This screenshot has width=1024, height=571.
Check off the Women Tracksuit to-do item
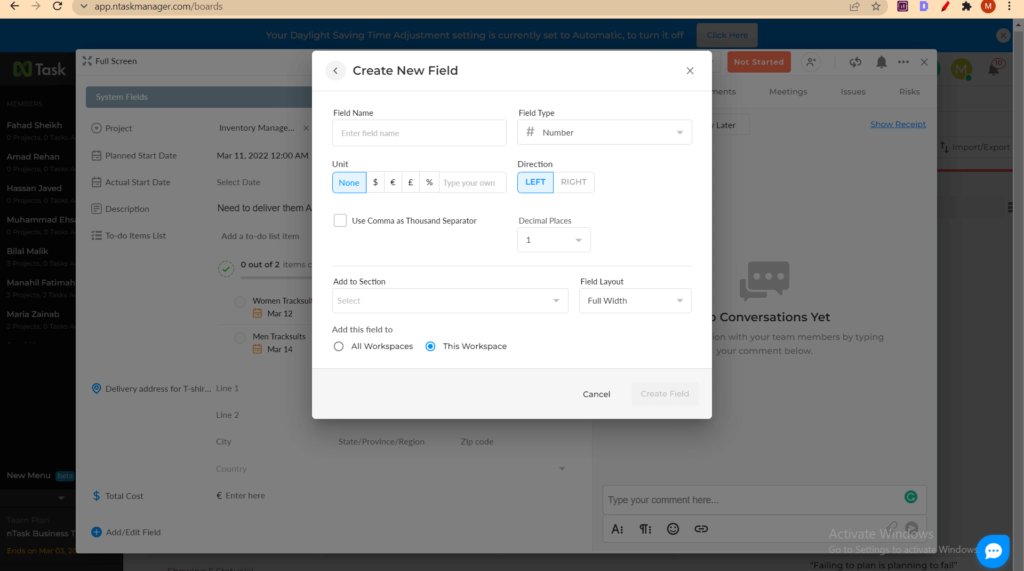click(240, 302)
